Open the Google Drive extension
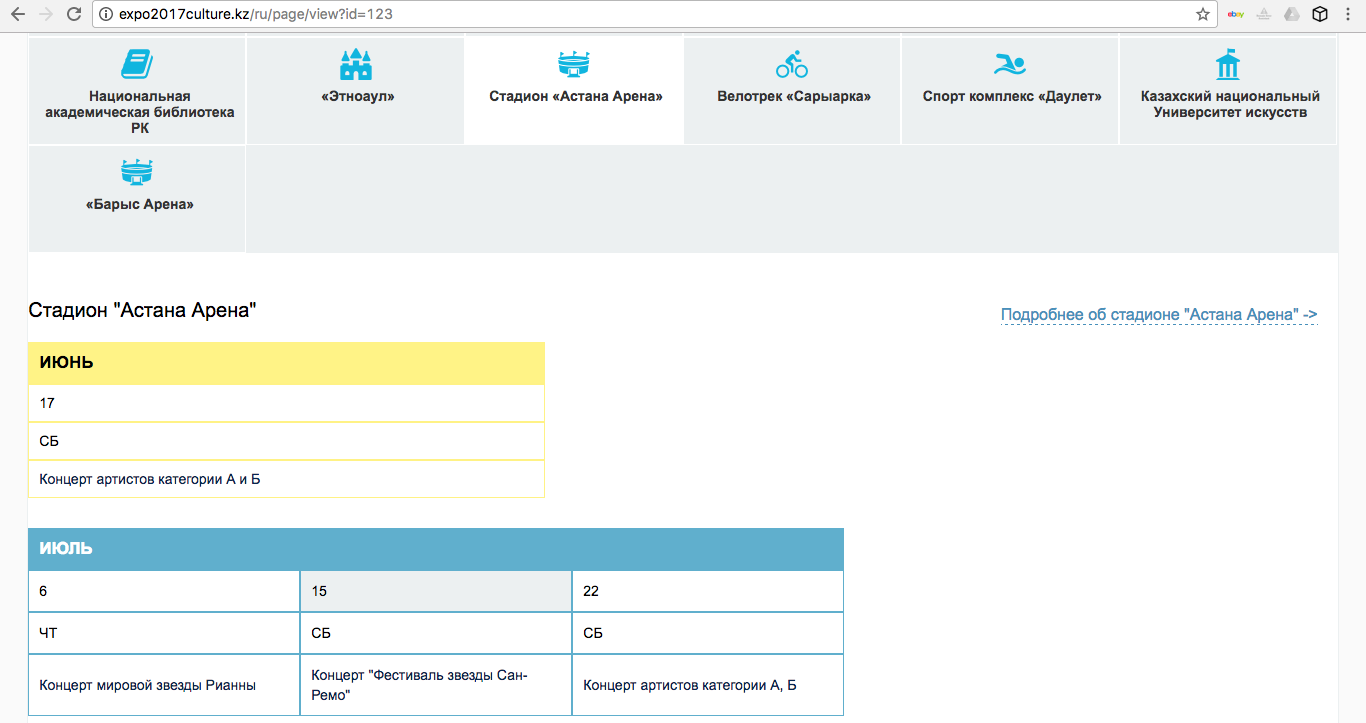This screenshot has width=1366, height=723. pyautogui.click(x=1292, y=14)
